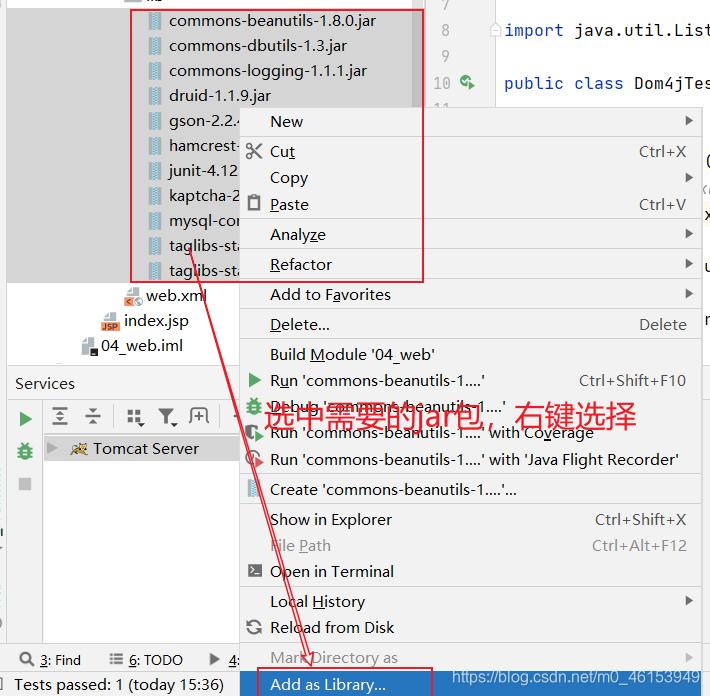Choose Run 'commons-beanutils-1....' with Coverage
The height and width of the screenshot is (696, 710).
click(x=470, y=433)
